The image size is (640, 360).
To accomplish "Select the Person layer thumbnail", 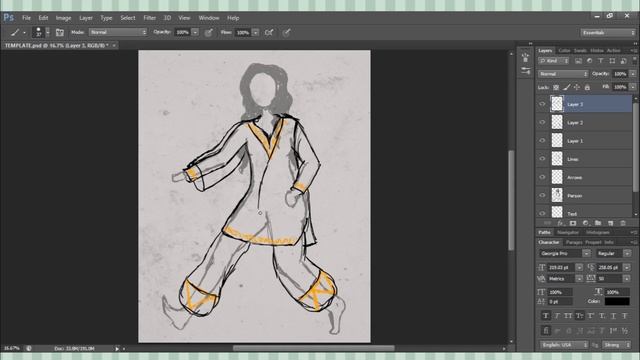I will coord(557,196).
